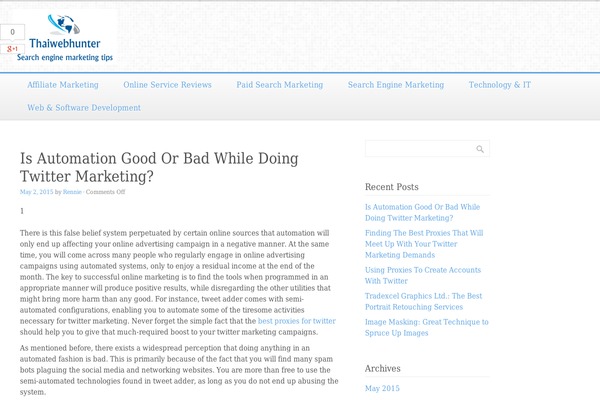600x400 pixels.
Task: Click the Thaiwebhunter site title
Action: 65,43
